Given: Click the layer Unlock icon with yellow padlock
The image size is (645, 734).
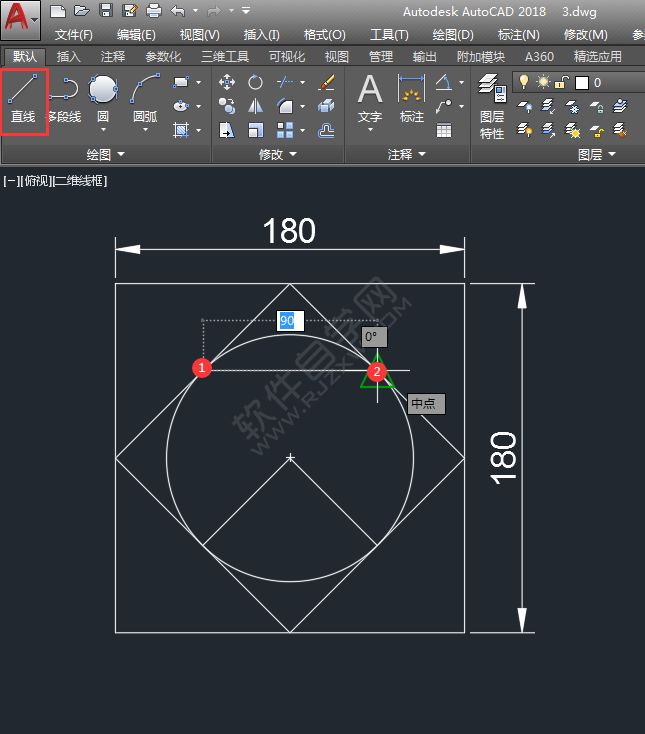Looking at the screenshot, I should (x=596, y=130).
